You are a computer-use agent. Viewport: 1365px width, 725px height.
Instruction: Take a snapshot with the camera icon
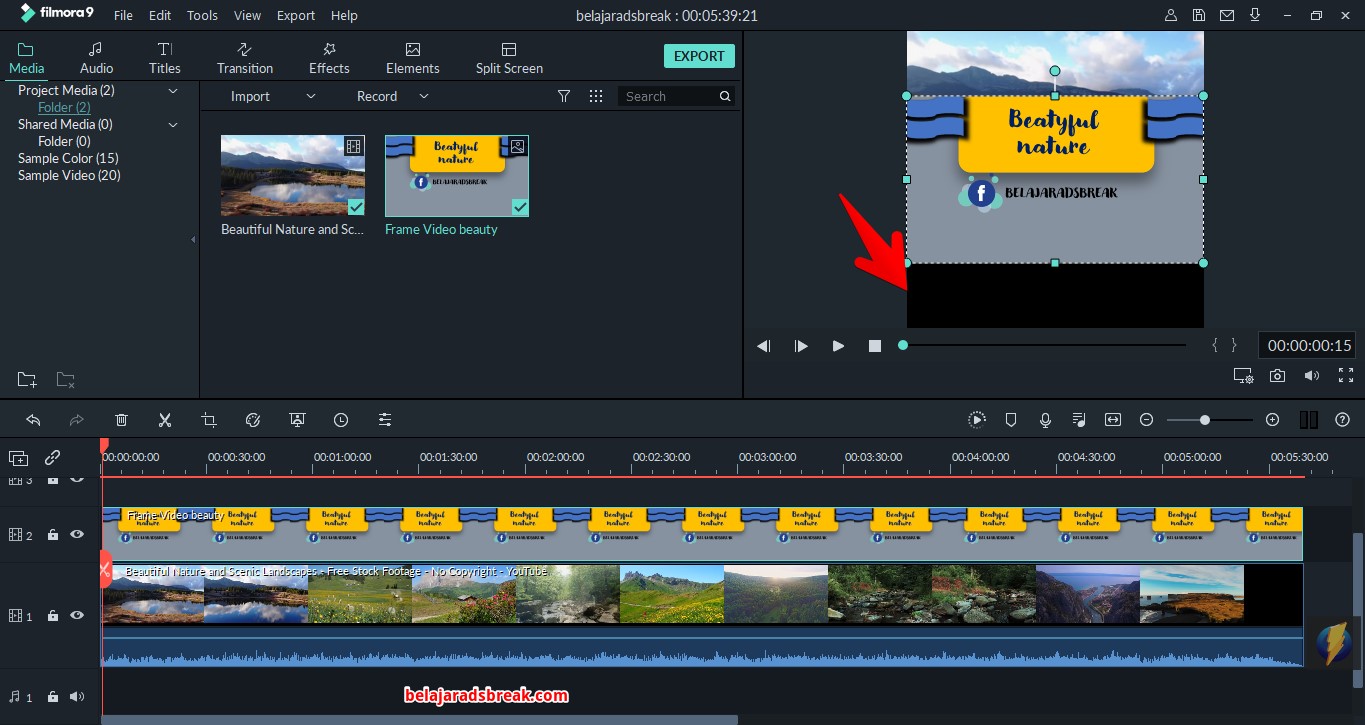[x=1277, y=376]
